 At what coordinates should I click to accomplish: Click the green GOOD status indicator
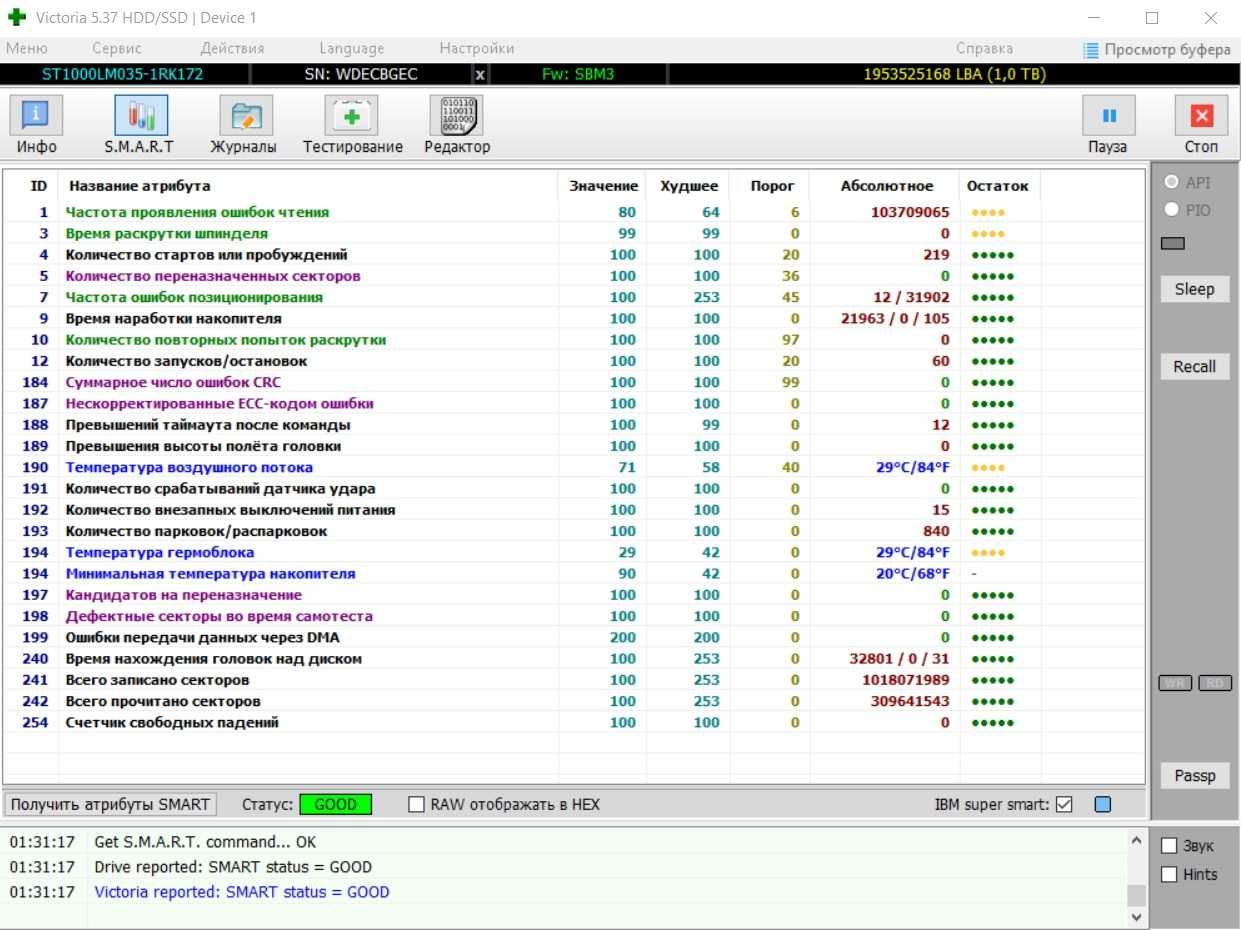[335, 804]
